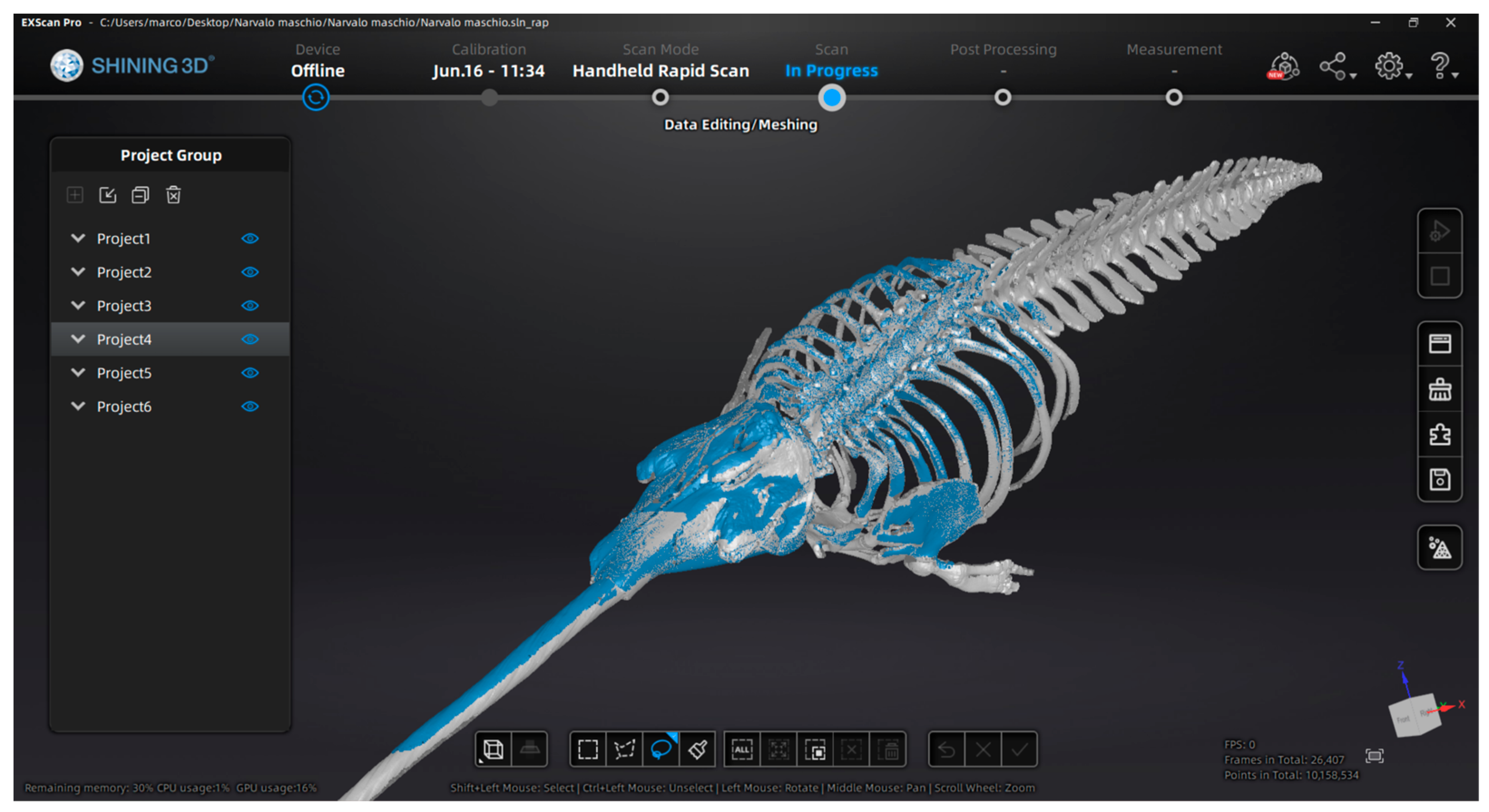Hide Project1 using its eye icon

click(250, 239)
